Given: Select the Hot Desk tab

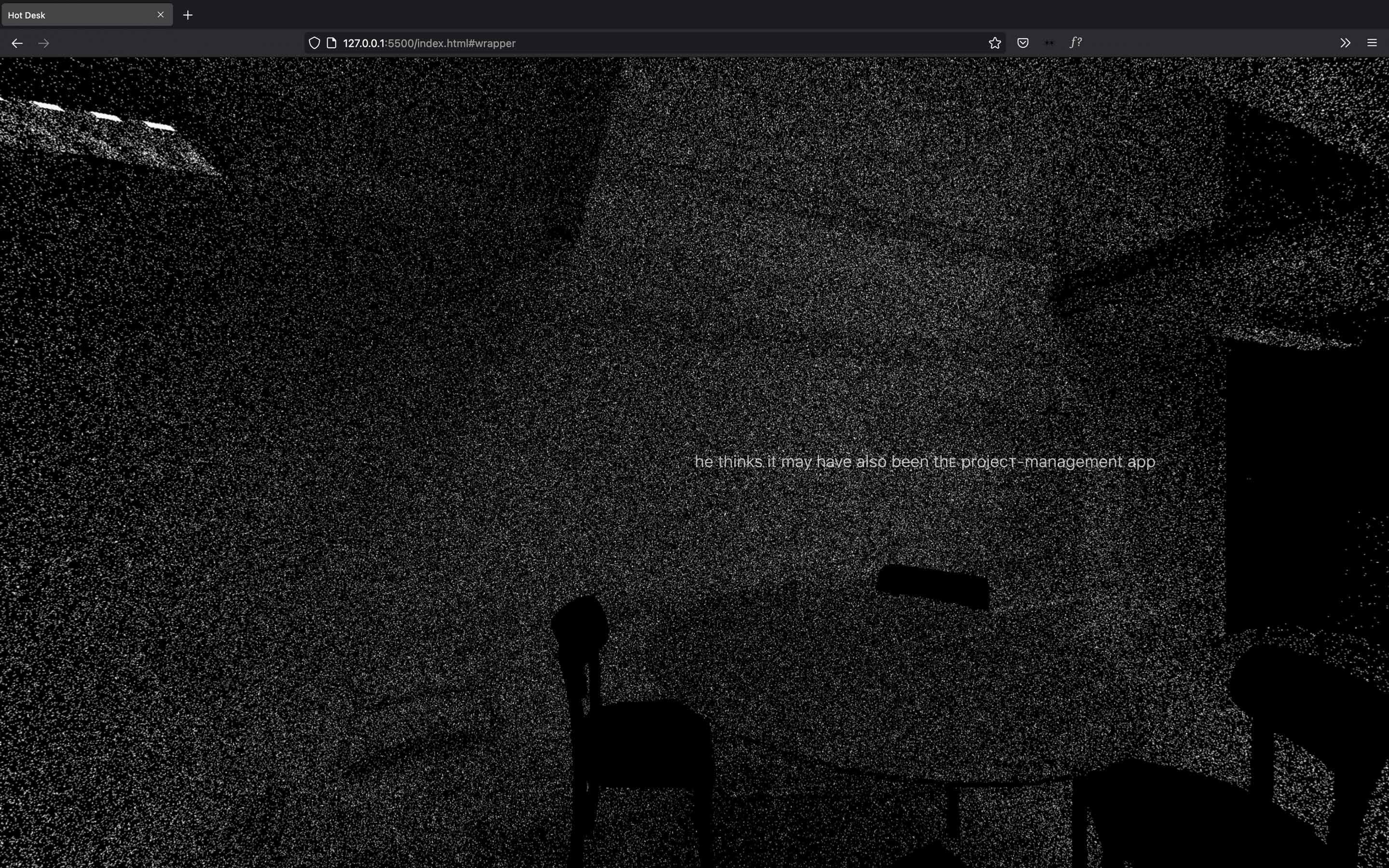Looking at the screenshot, I should [75, 15].
